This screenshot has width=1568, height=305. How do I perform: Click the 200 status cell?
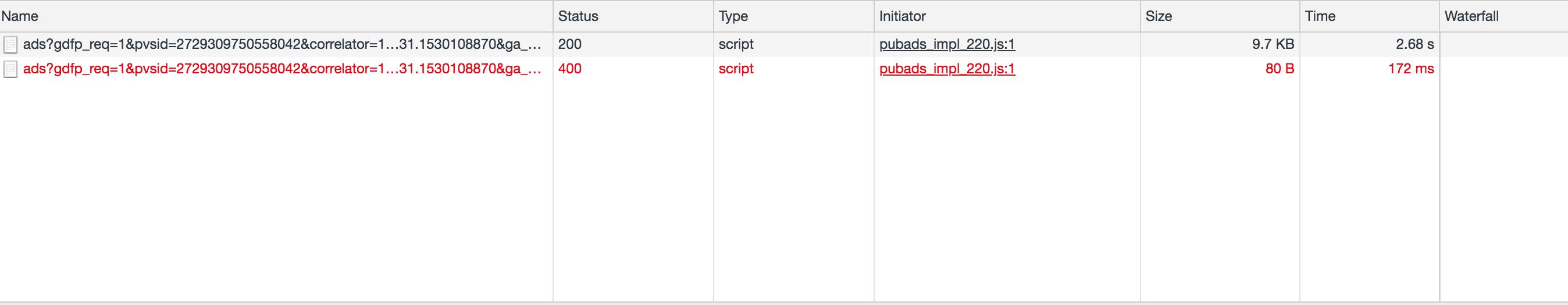point(570,44)
